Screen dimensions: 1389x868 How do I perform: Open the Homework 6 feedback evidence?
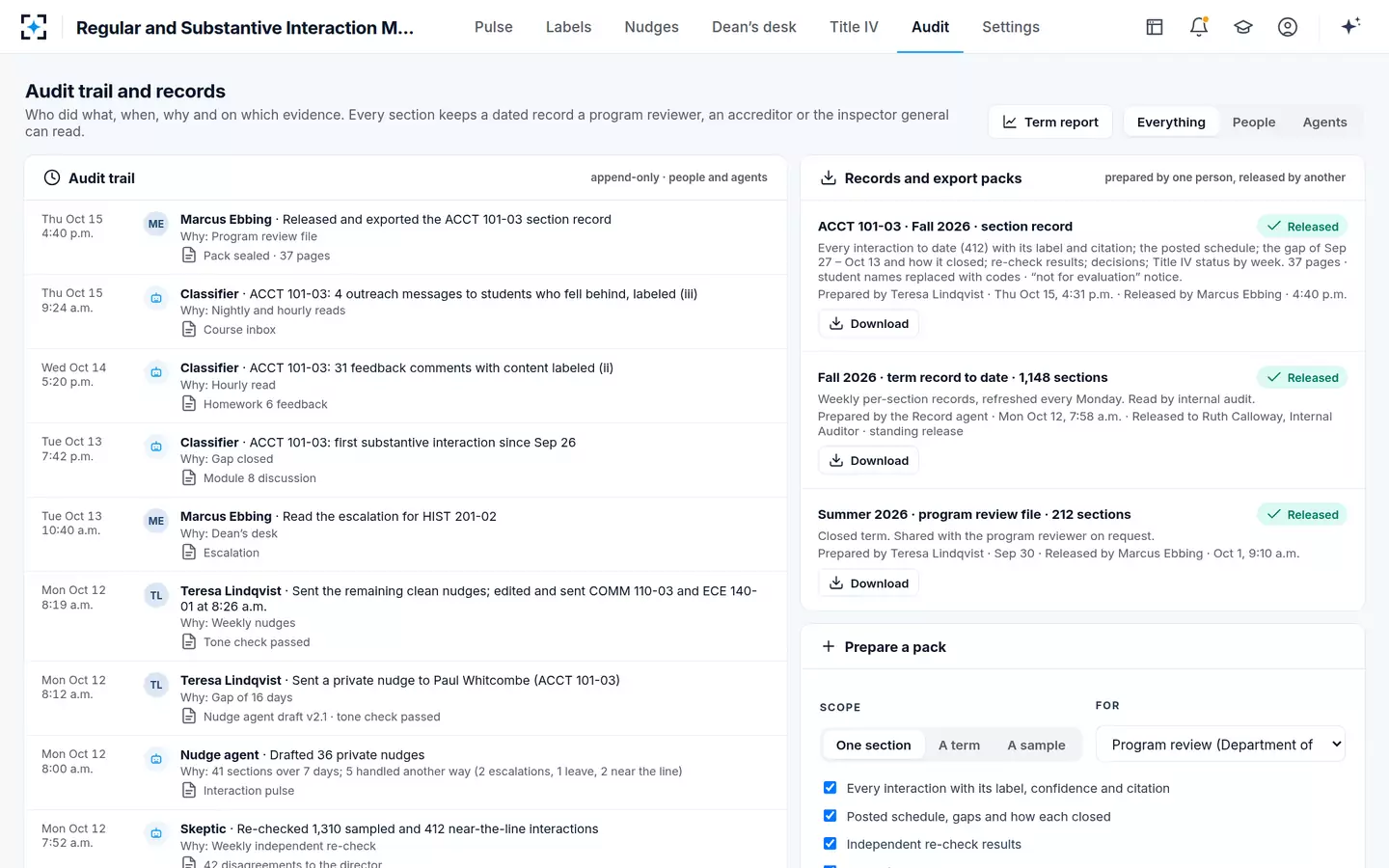[255, 404]
